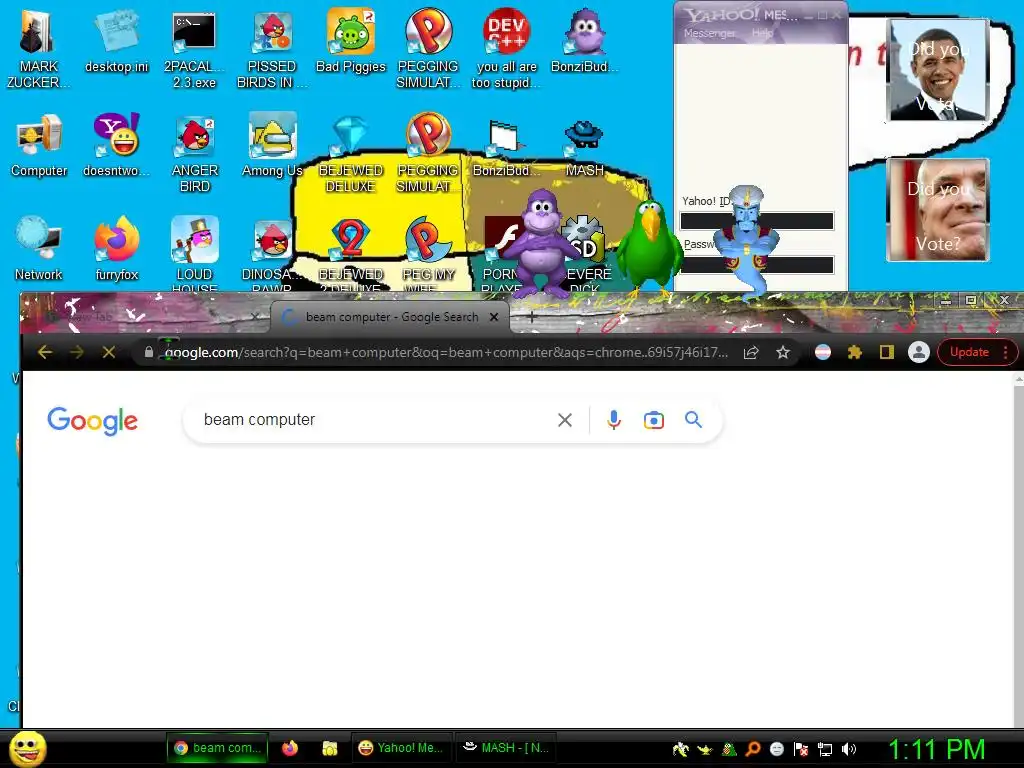The height and width of the screenshot is (768, 1024).
Task: Go back with Chrome's back arrow
Action: coord(44,353)
